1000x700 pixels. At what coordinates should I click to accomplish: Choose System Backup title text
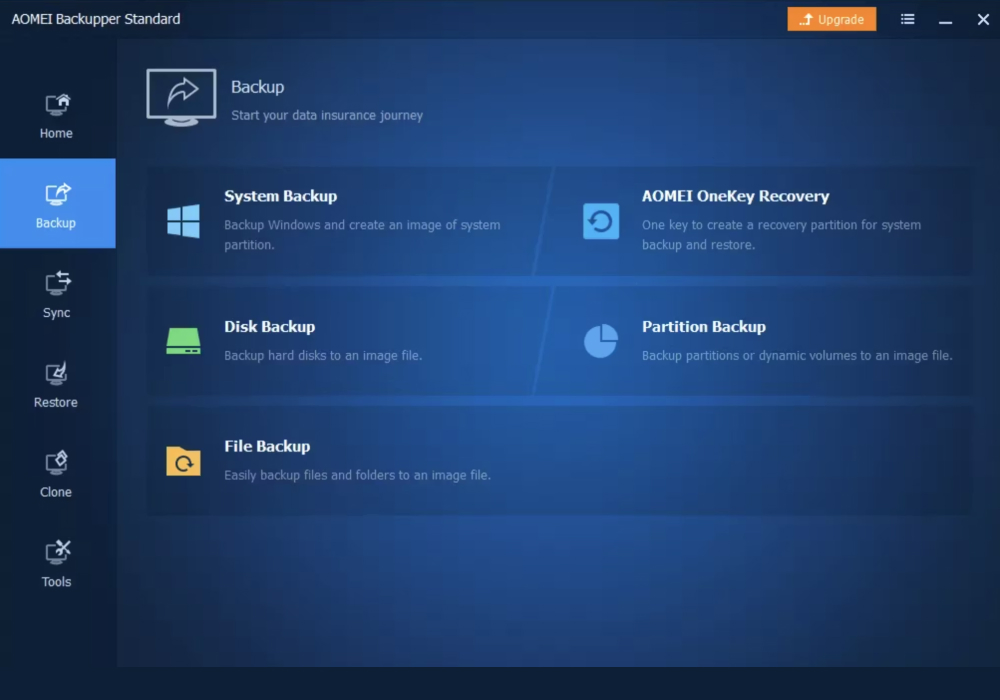click(280, 197)
